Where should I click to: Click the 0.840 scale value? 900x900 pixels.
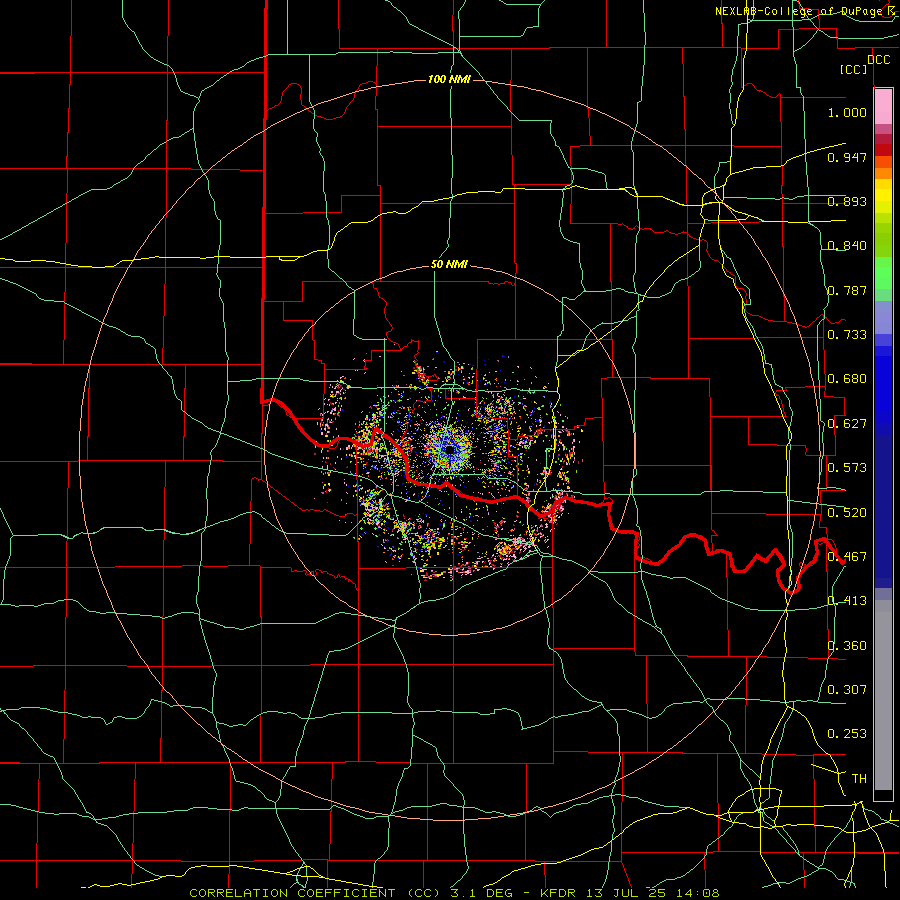click(x=847, y=246)
